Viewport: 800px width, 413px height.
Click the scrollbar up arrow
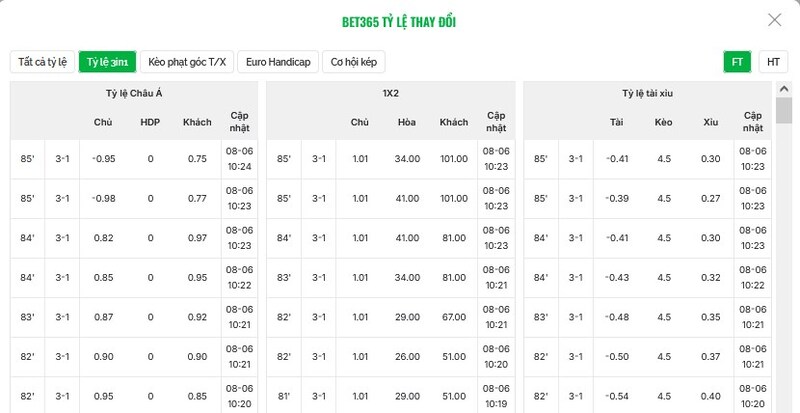tap(784, 89)
